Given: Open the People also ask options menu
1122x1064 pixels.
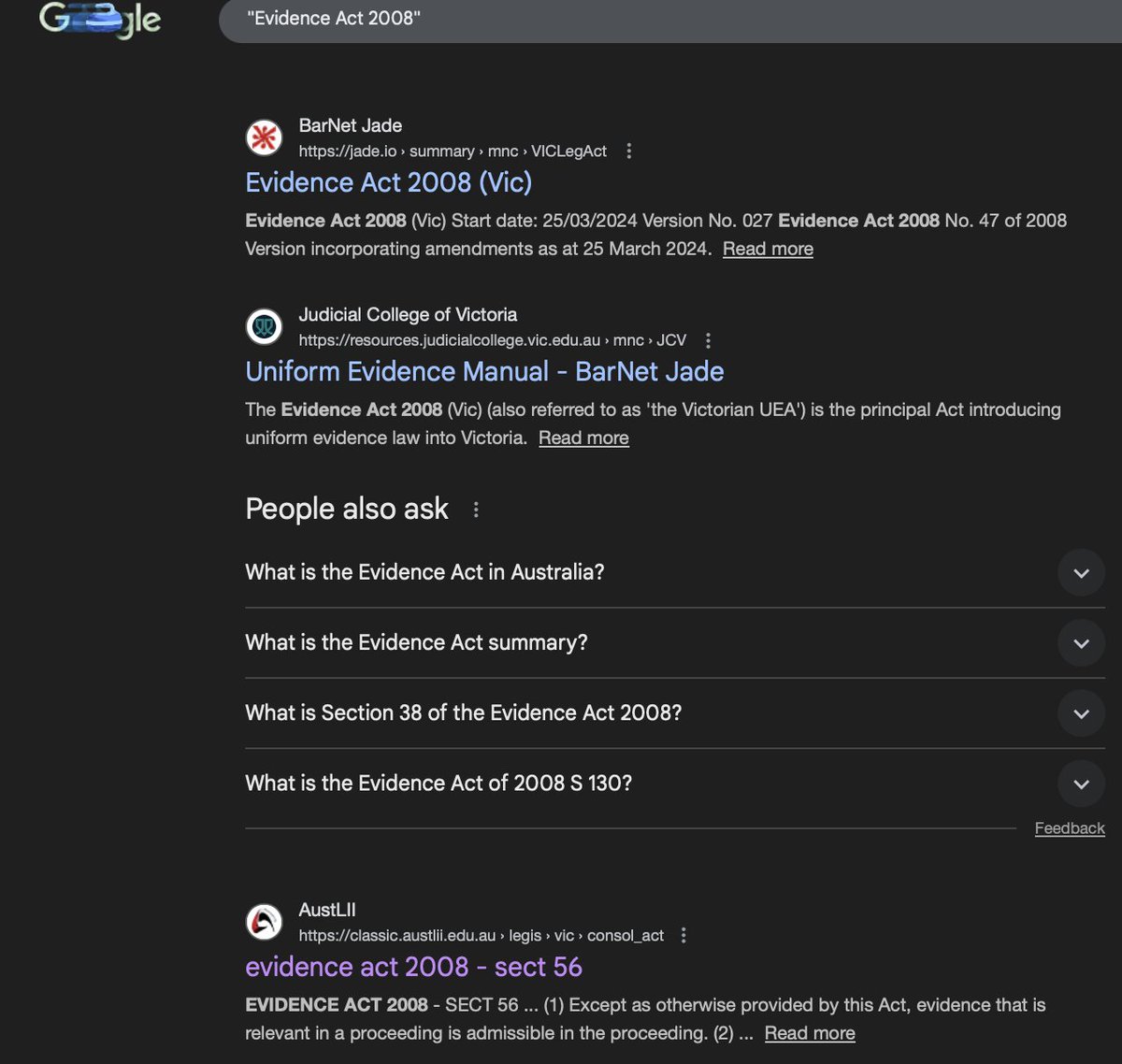Looking at the screenshot, I should (476, 510).
